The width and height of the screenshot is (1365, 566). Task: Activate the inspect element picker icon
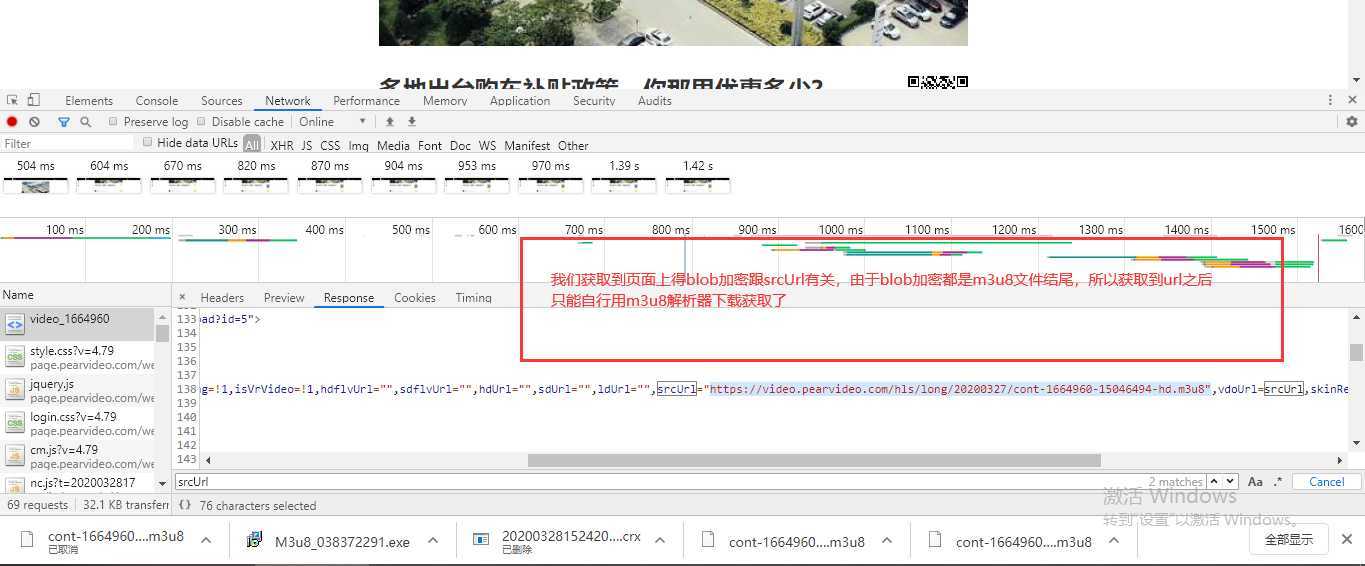coord(12,100)
